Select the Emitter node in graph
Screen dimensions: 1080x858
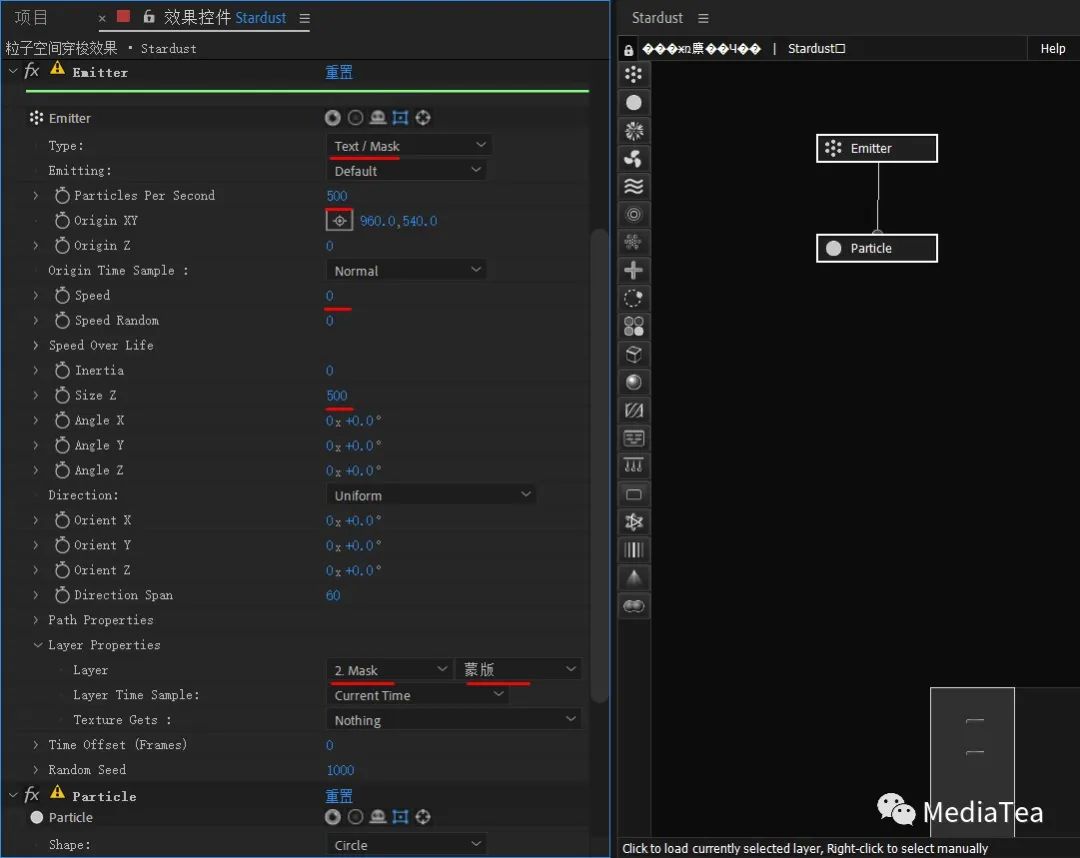click(877, 148)
